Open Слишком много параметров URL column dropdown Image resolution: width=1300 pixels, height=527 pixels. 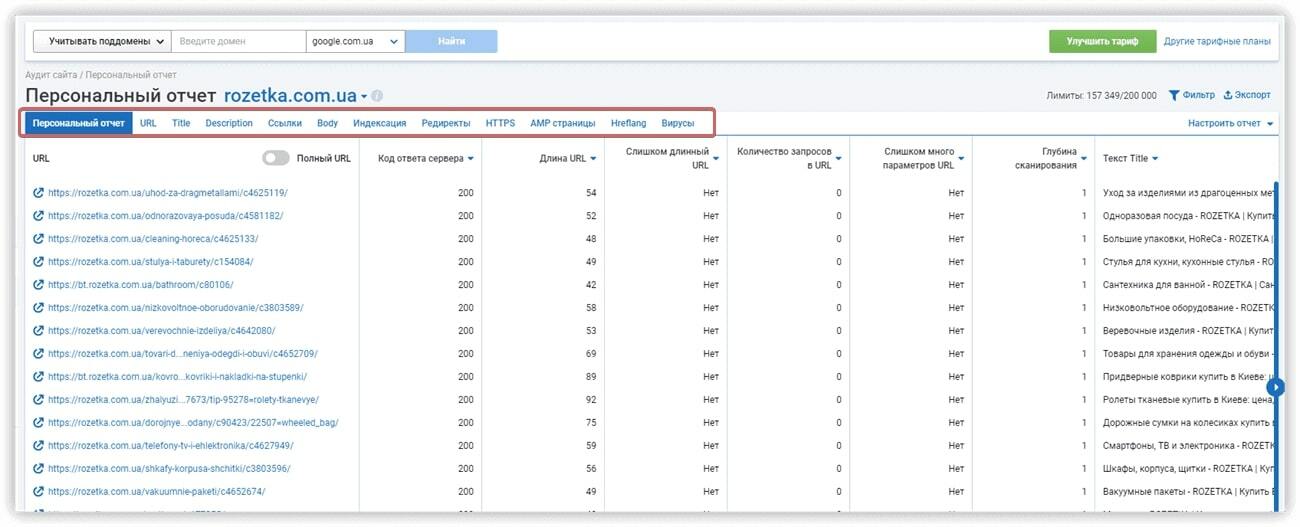coord(962,158)
